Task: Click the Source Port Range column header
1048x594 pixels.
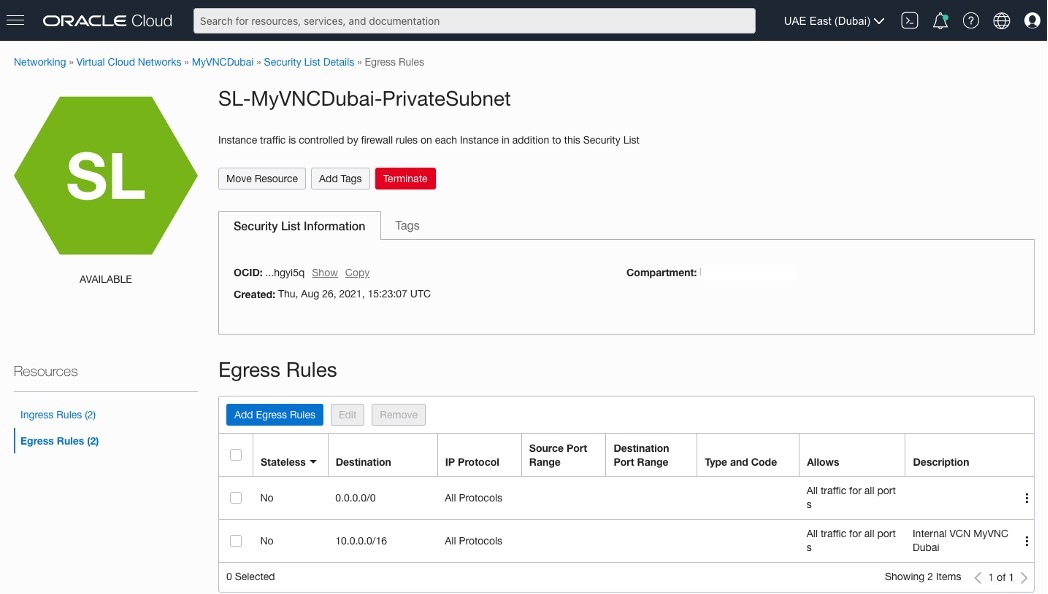Action: tap(557, 455)
